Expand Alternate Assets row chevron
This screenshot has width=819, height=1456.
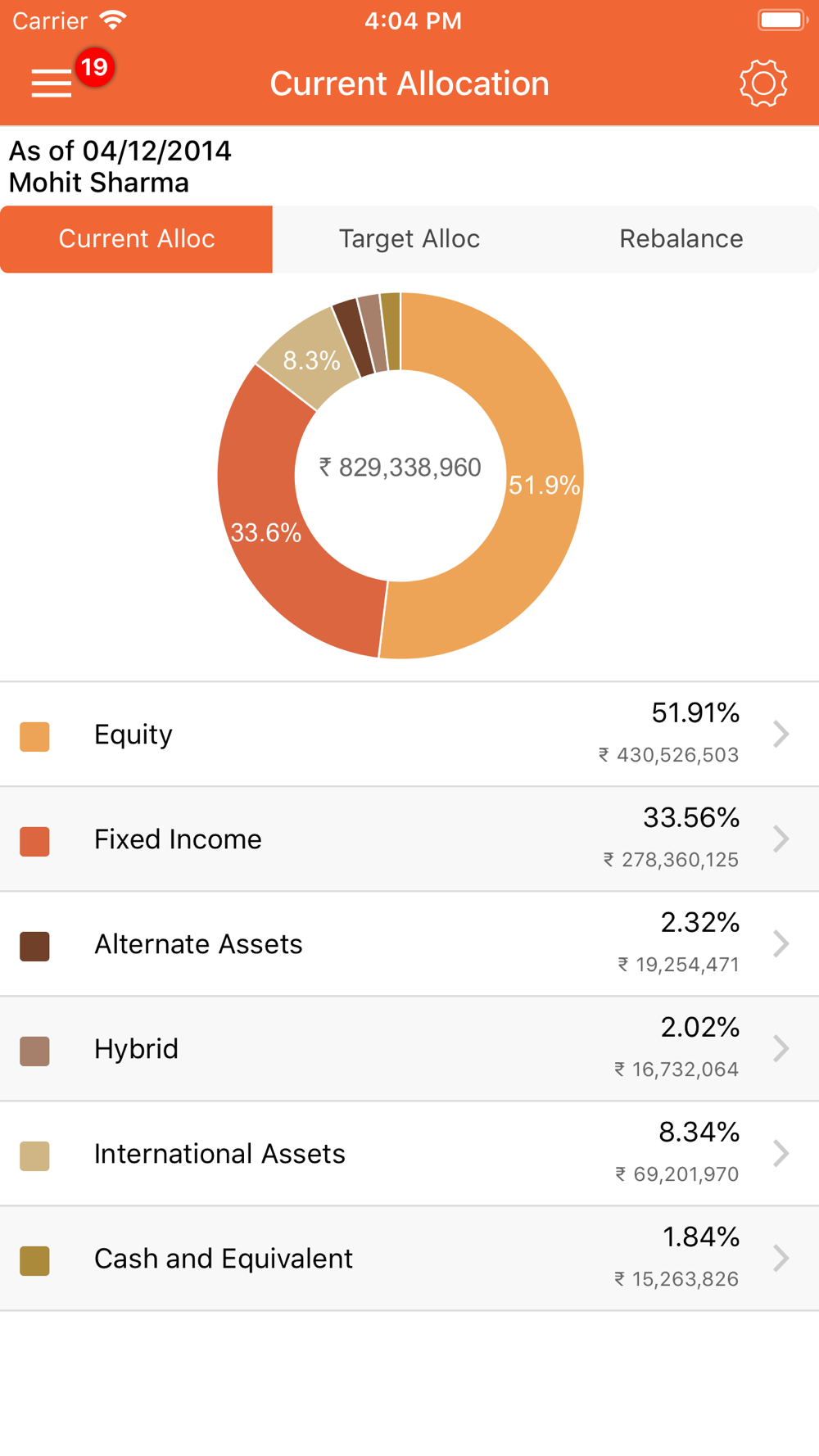(x=781, y=944)
